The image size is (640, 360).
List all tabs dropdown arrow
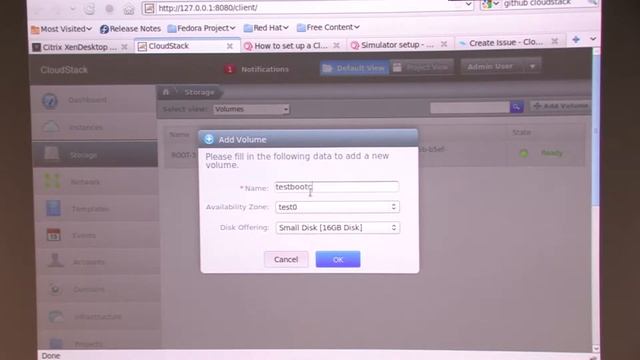(593, 39)
